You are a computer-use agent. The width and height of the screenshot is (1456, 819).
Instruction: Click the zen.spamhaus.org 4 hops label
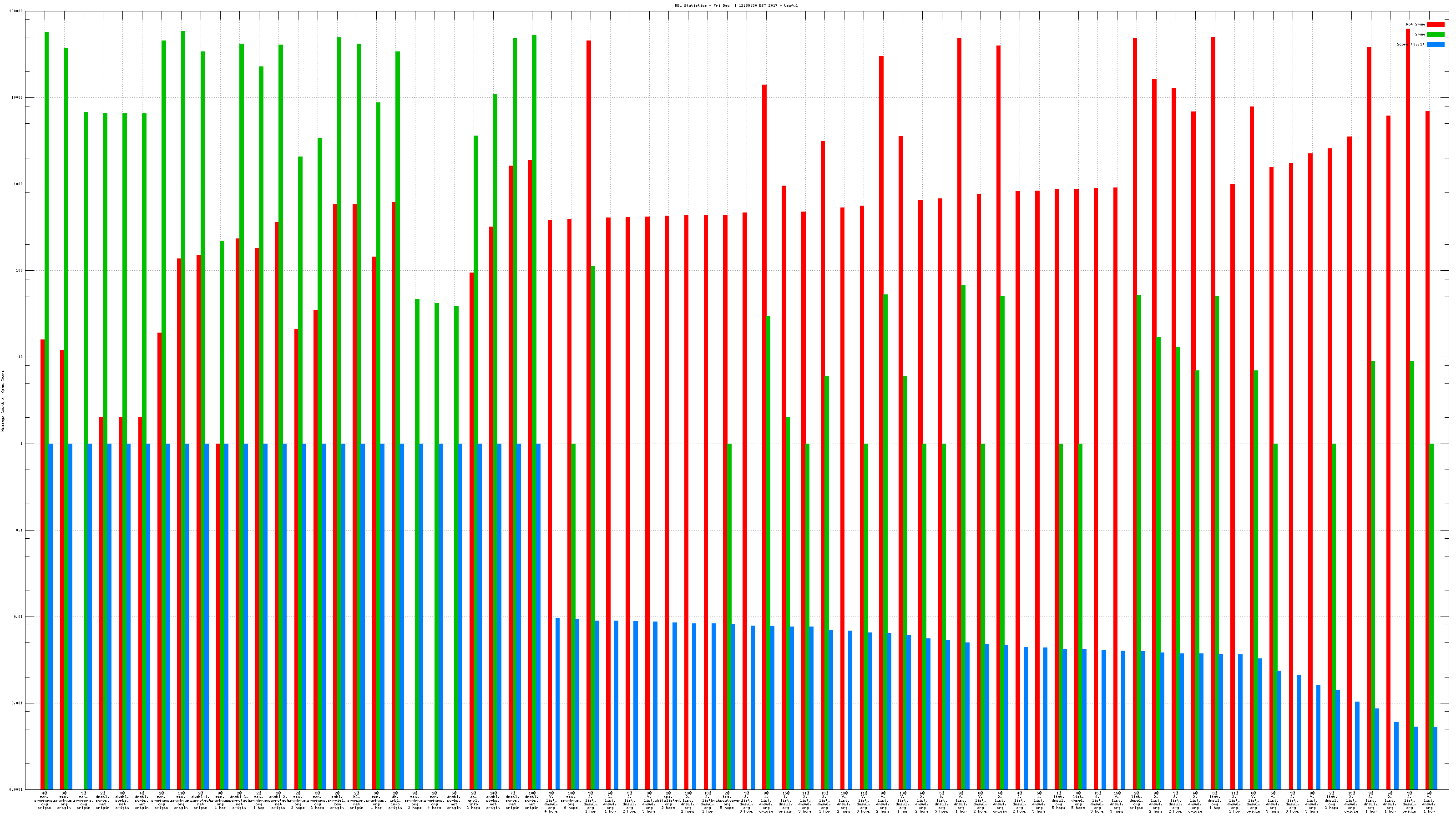click(435, 800)
